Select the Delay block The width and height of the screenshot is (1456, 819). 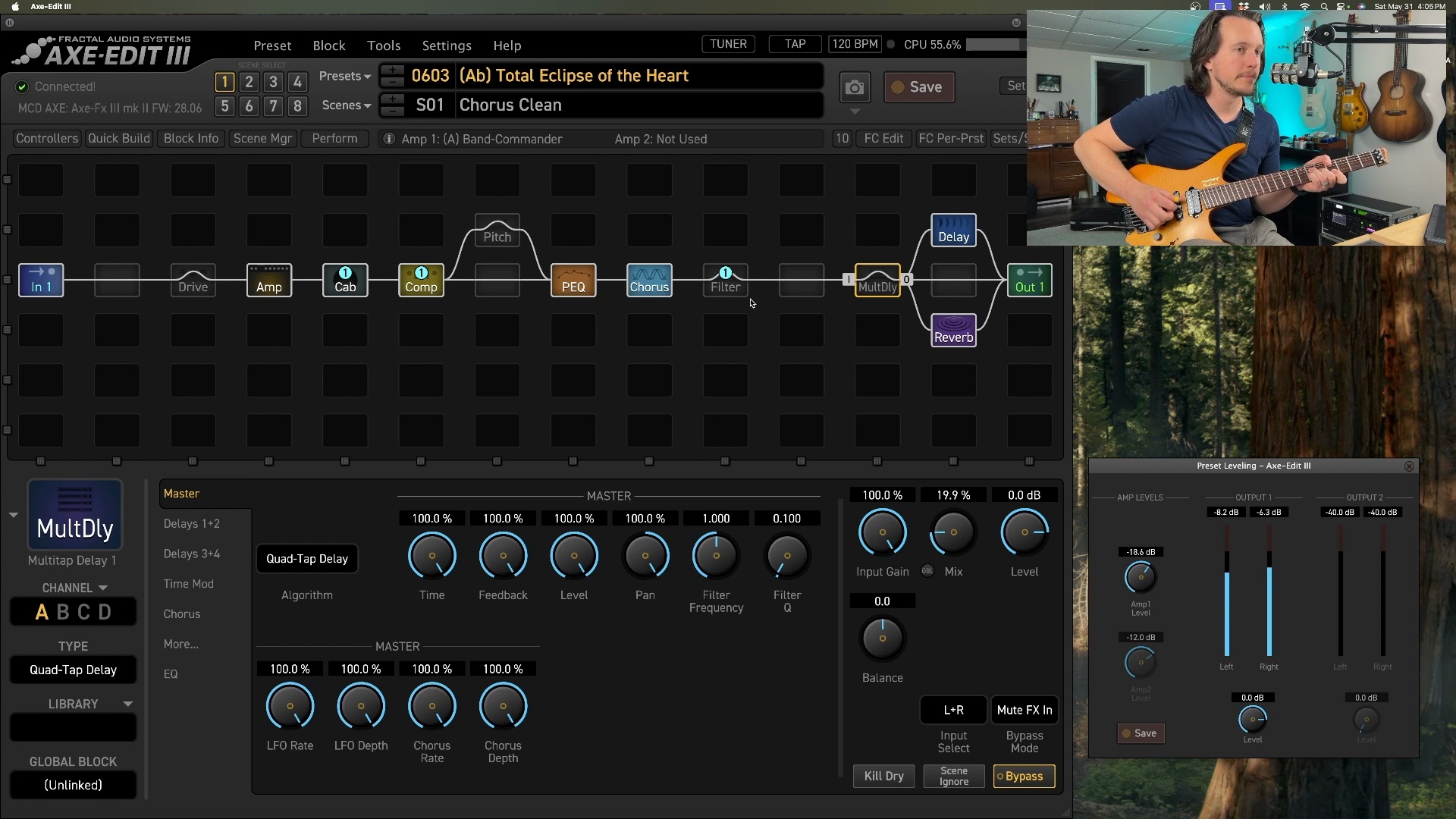[x=953, y=230]
